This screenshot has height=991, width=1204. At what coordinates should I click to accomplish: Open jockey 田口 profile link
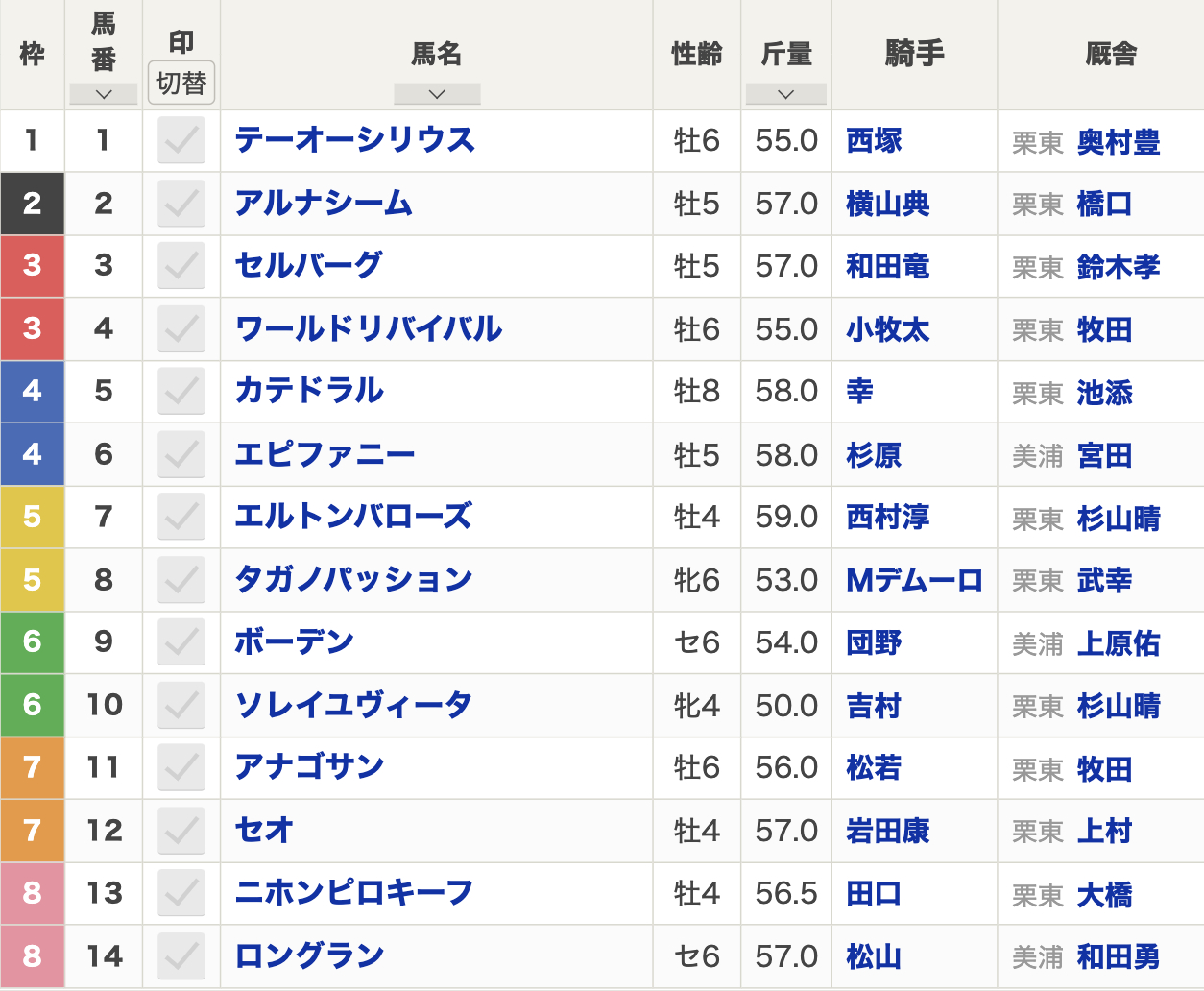[x=874, y=894]
